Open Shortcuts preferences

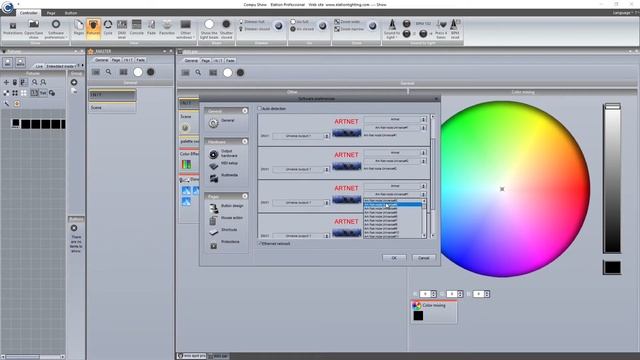tap(223, 231)
